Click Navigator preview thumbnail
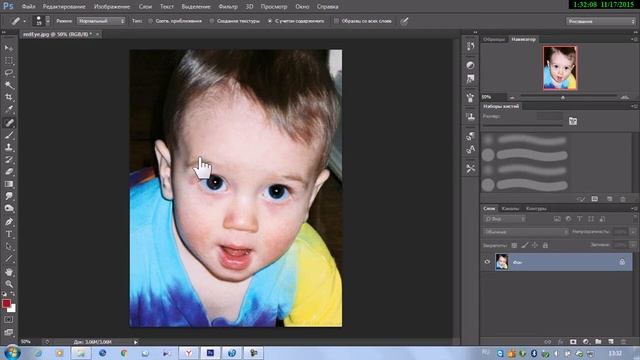Image resolution: width=640 pixels, height=360 pixels. coord(560,68)
